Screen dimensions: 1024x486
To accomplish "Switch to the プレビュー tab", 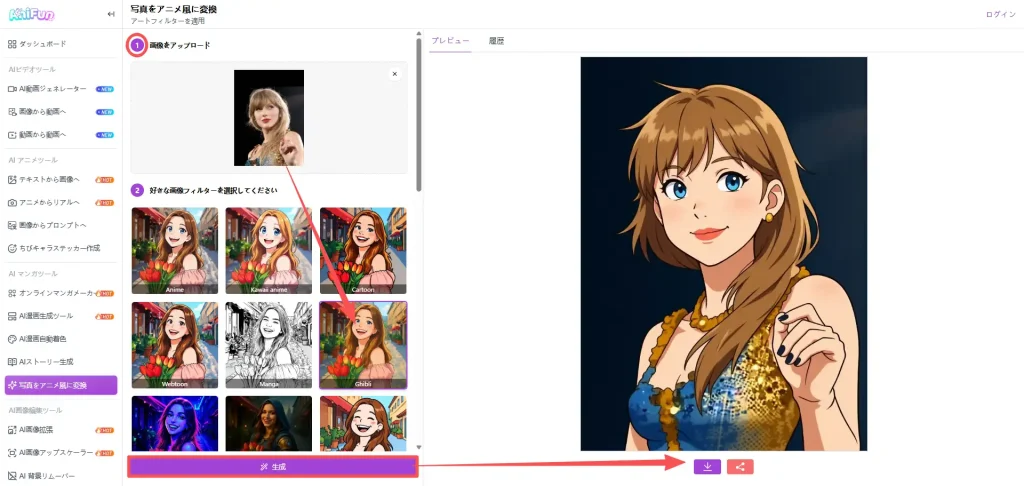I will pos(450,40).
